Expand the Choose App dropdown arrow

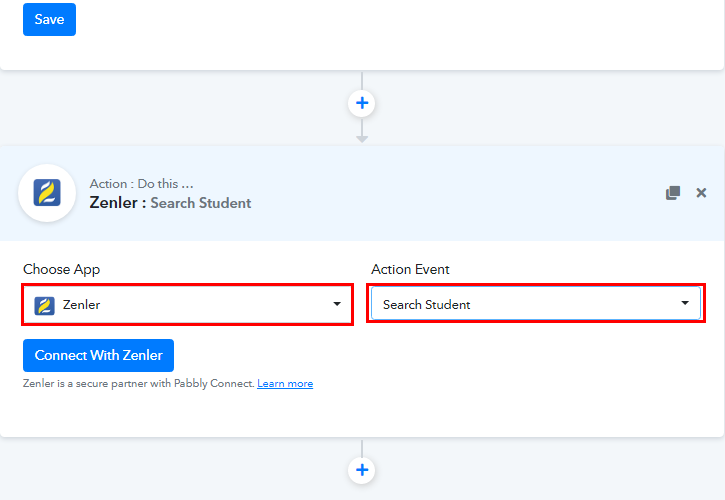[x=337, y=304]
